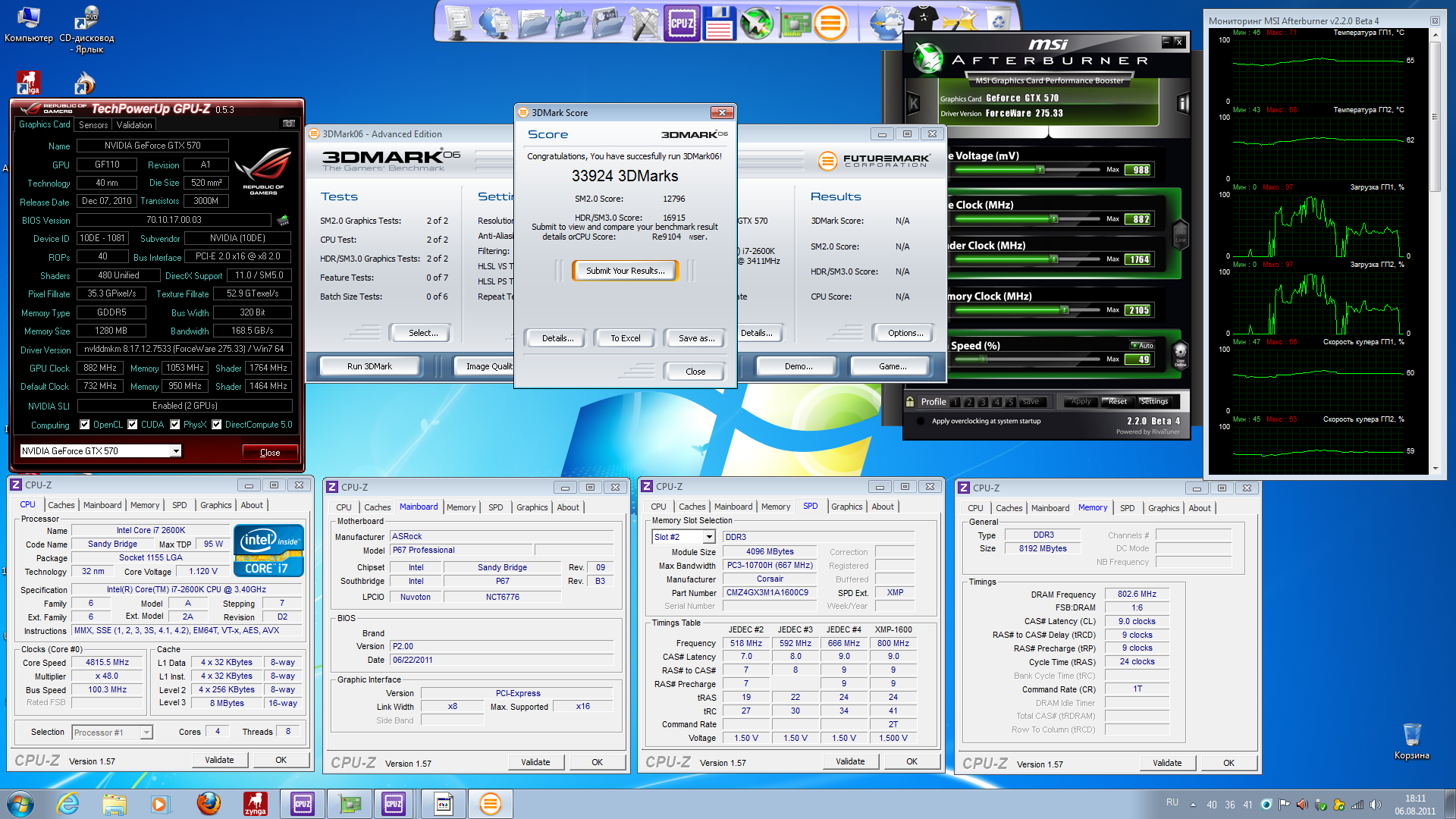Viewport: 1456px width, 819px height.
Task: Toggle the CUDA checkbox in GPU-Z
Action: tap(133, 425)
